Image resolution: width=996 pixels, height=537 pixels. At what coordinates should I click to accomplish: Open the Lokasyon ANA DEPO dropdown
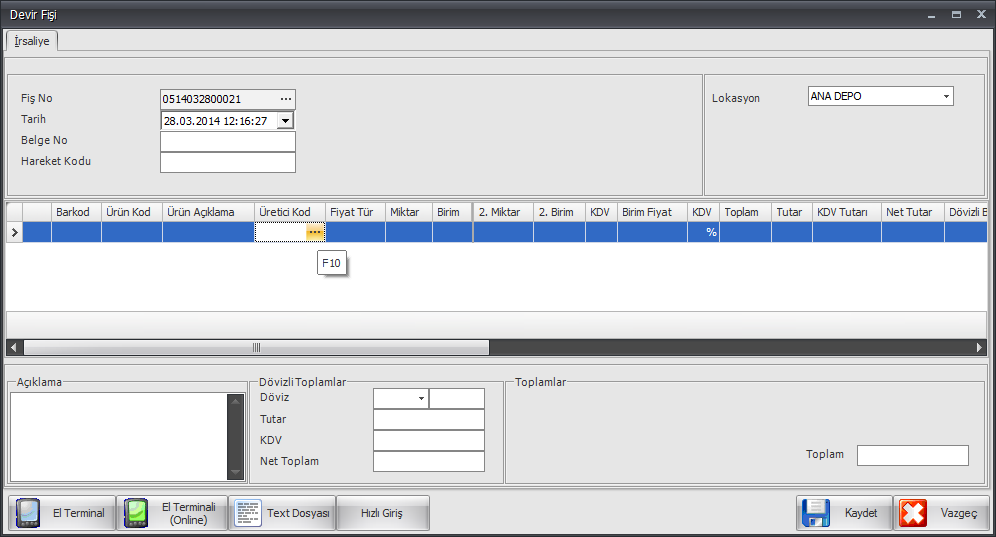click(x=945, y=97)
